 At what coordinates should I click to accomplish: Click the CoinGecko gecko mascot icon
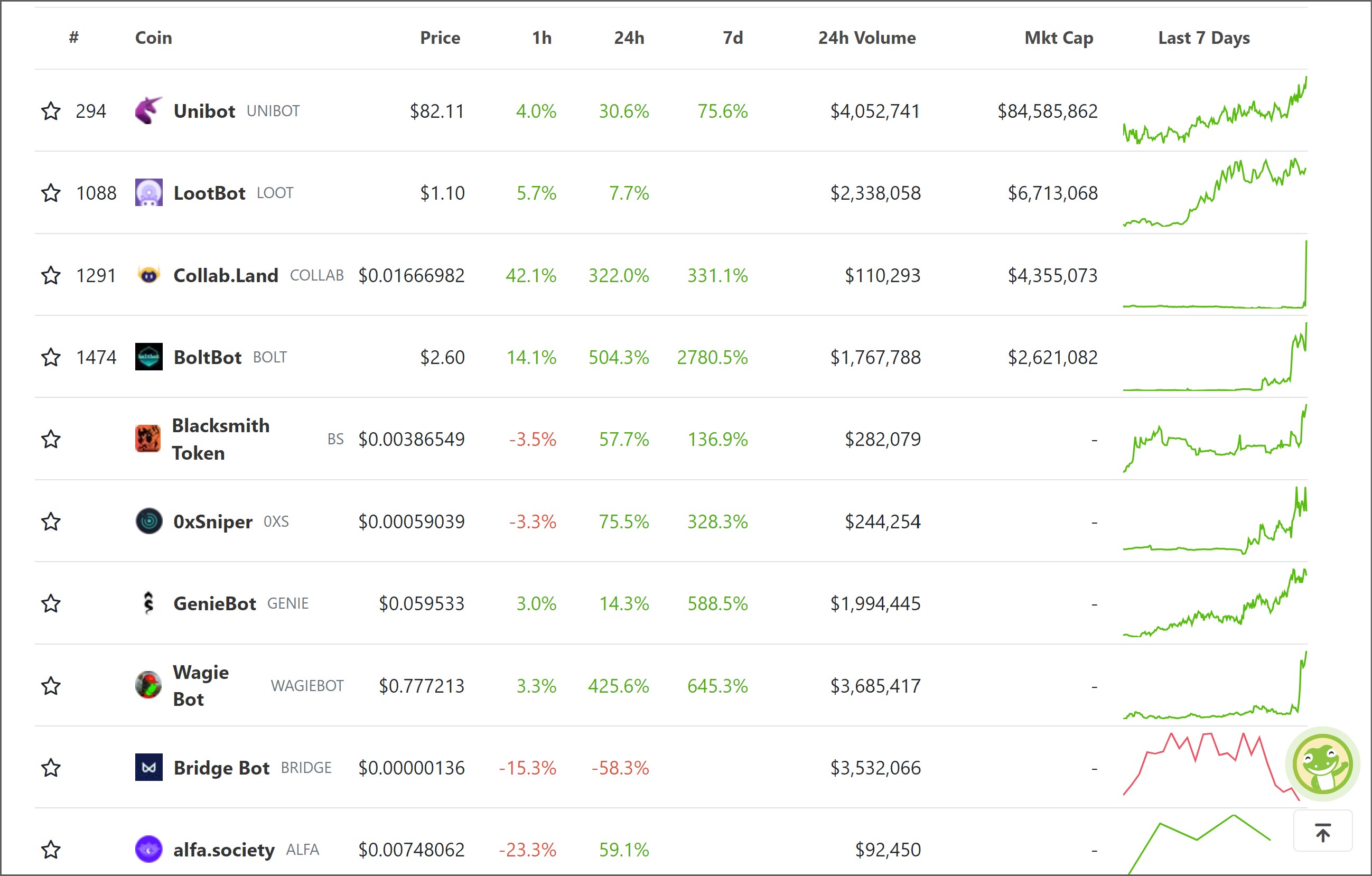click(x=1322, y=765)
